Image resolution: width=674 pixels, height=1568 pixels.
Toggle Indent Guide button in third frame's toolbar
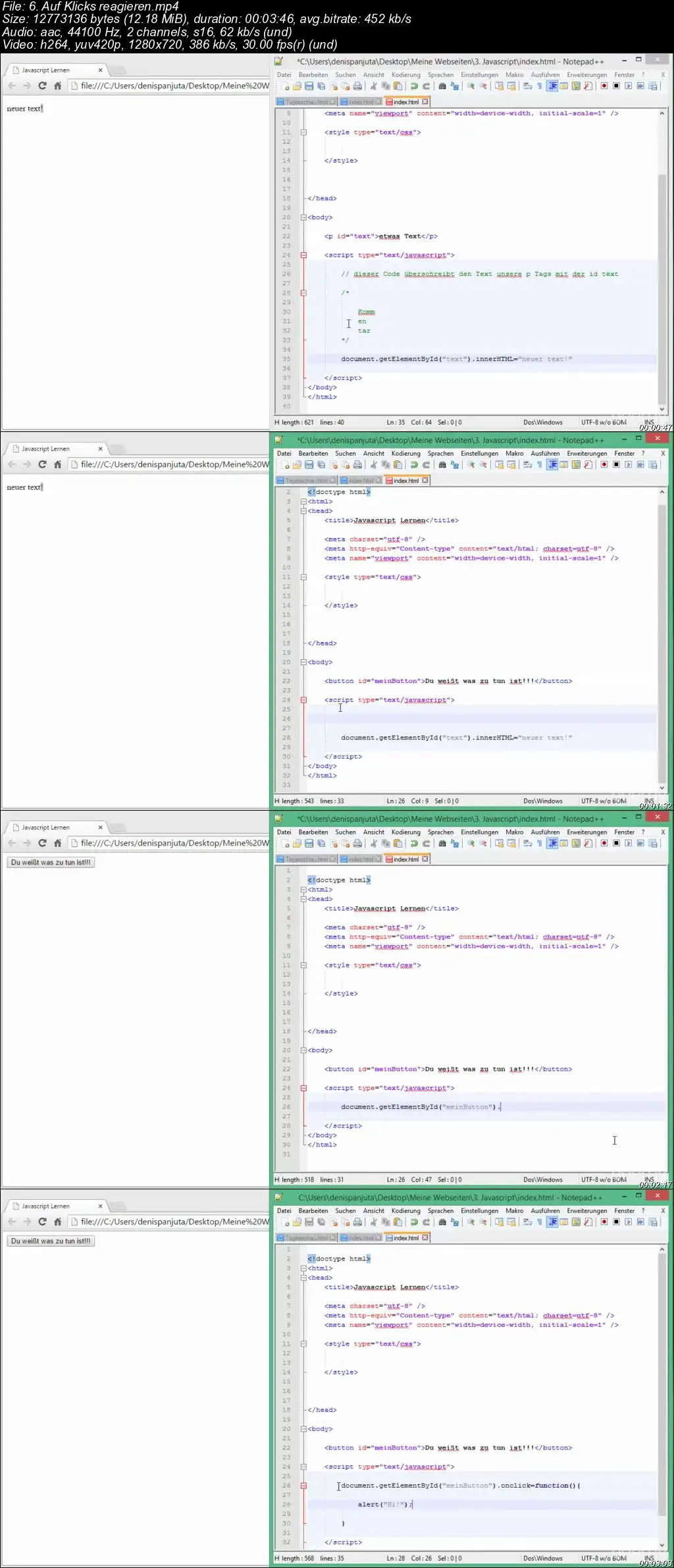[552, 844]
